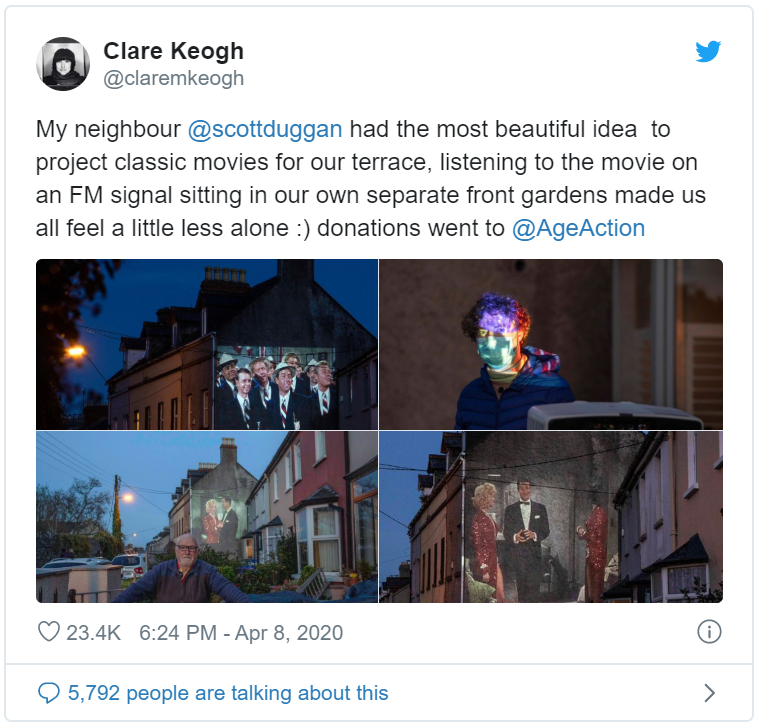This screenshot has width=758, height=723.
Task: Click the 'donations went to' text
Action: coord(410,228)
